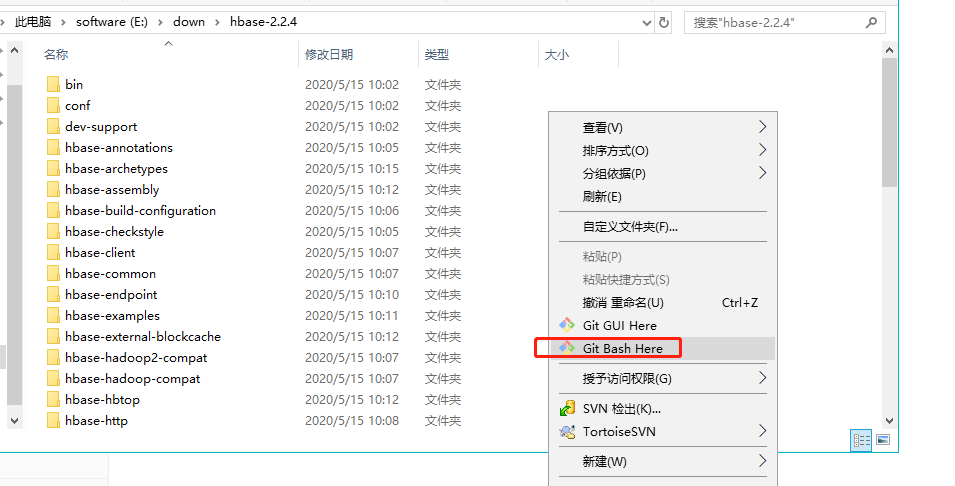This screenshot has height=486, width=955.
Task: Expand chevron after down breadcrumb
Action: [217, 23]
